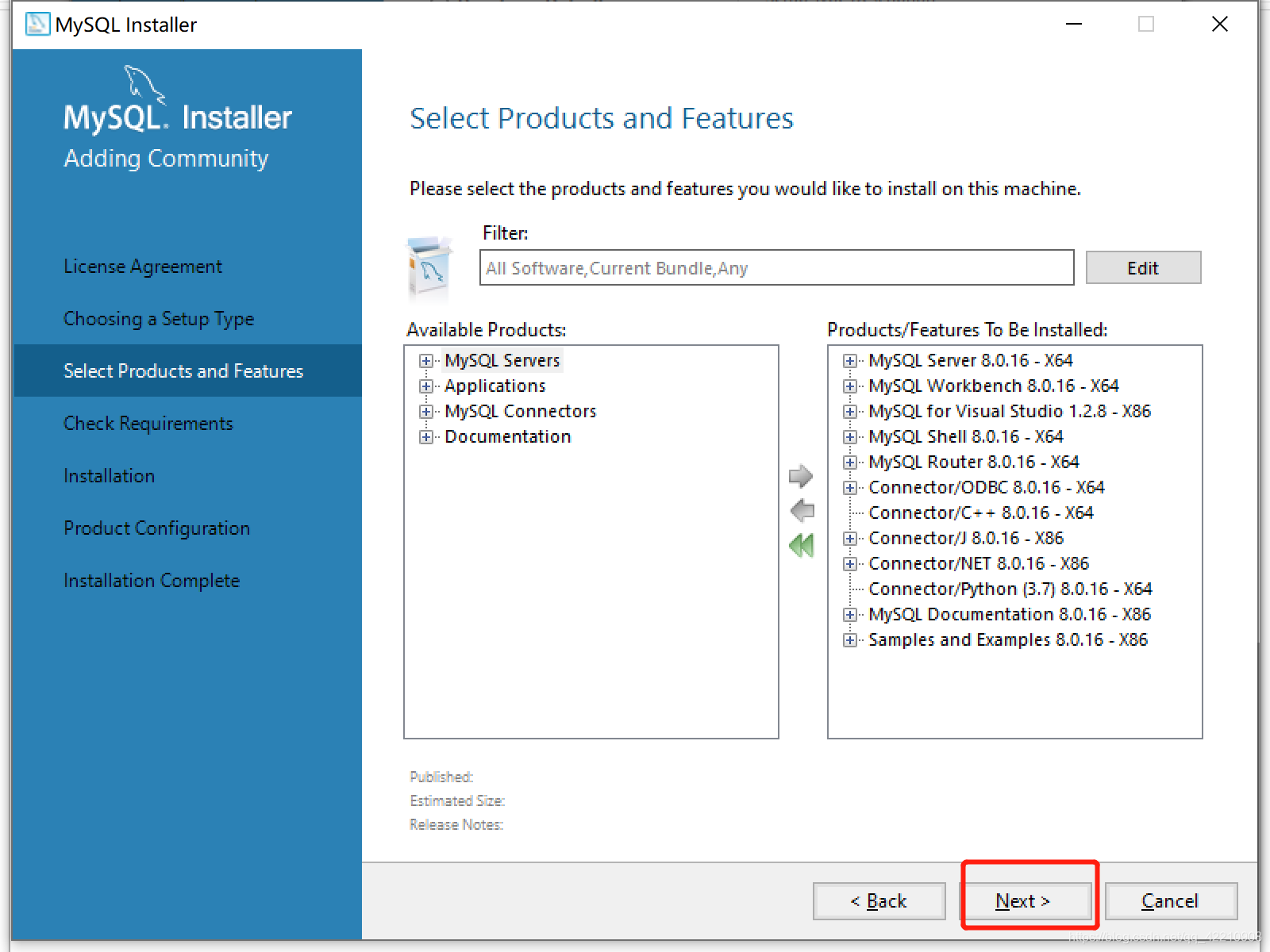This screenshot has width=1270, height=952.
Task: Select MySQL Server 8.0.16 - X64 entry
Action: click(970, 360)
